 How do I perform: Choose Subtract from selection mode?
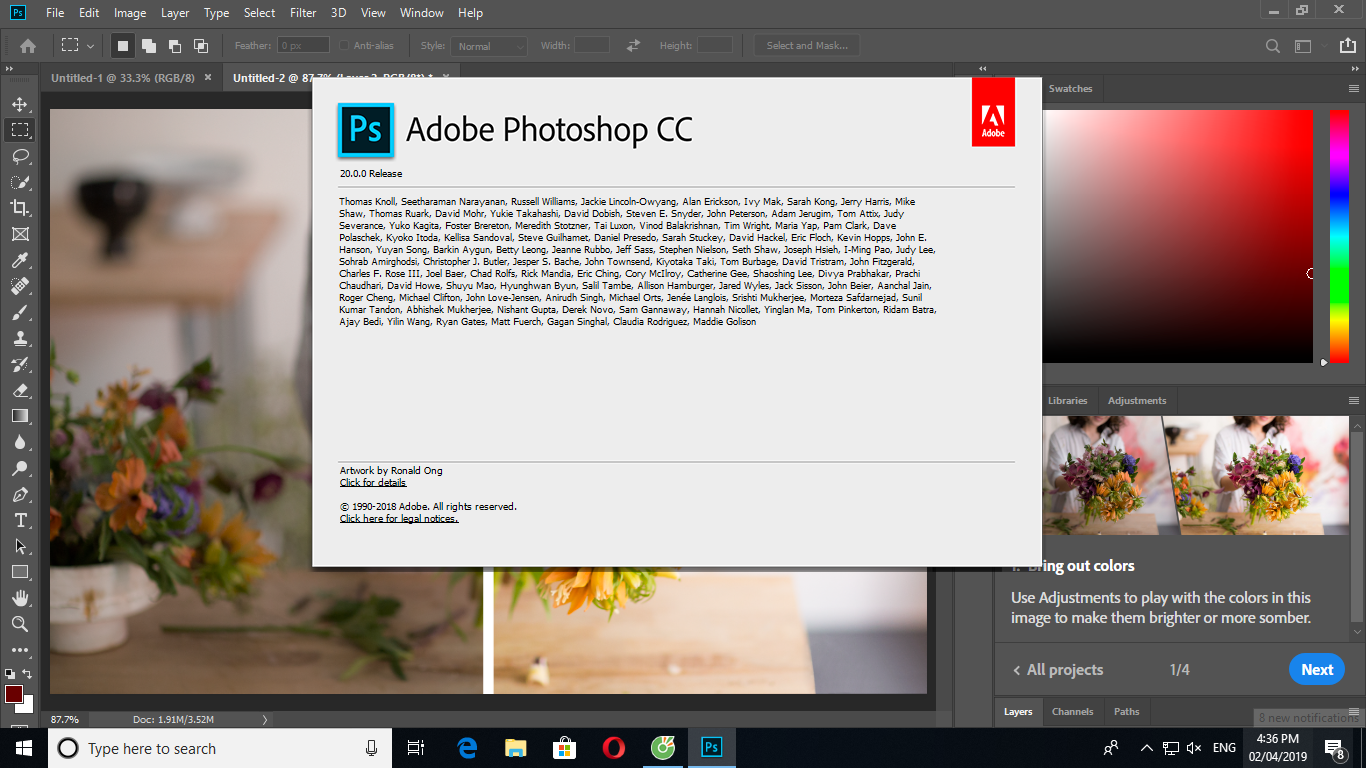point(175,46)
